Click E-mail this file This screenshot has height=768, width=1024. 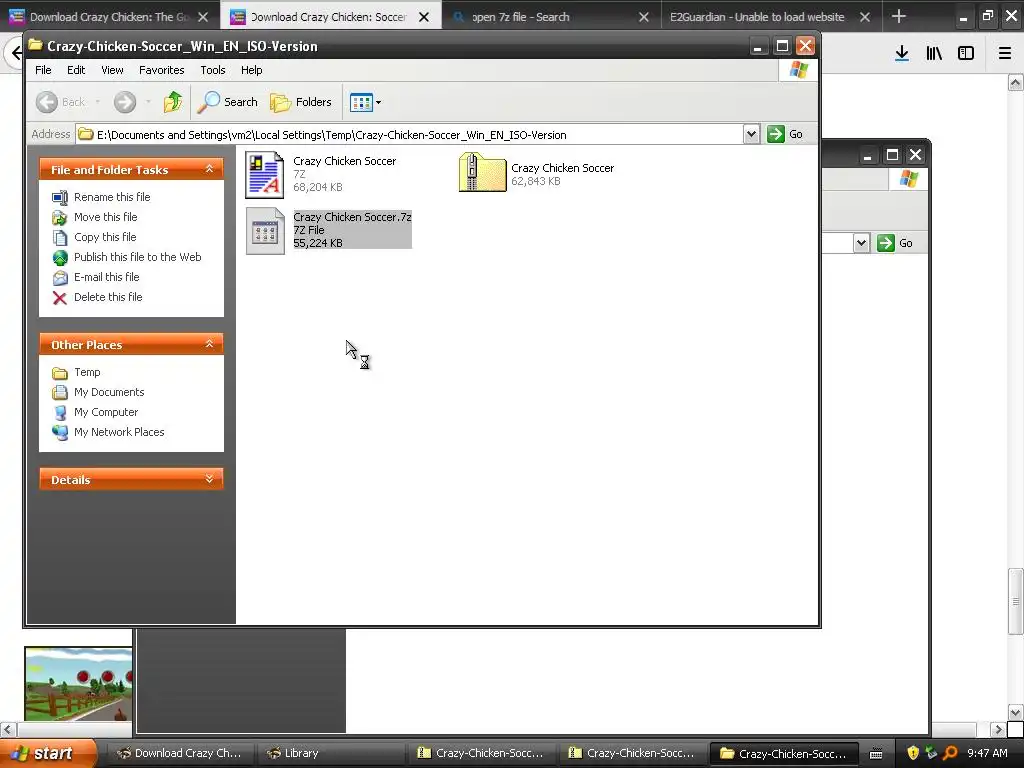tap(96, 277)
